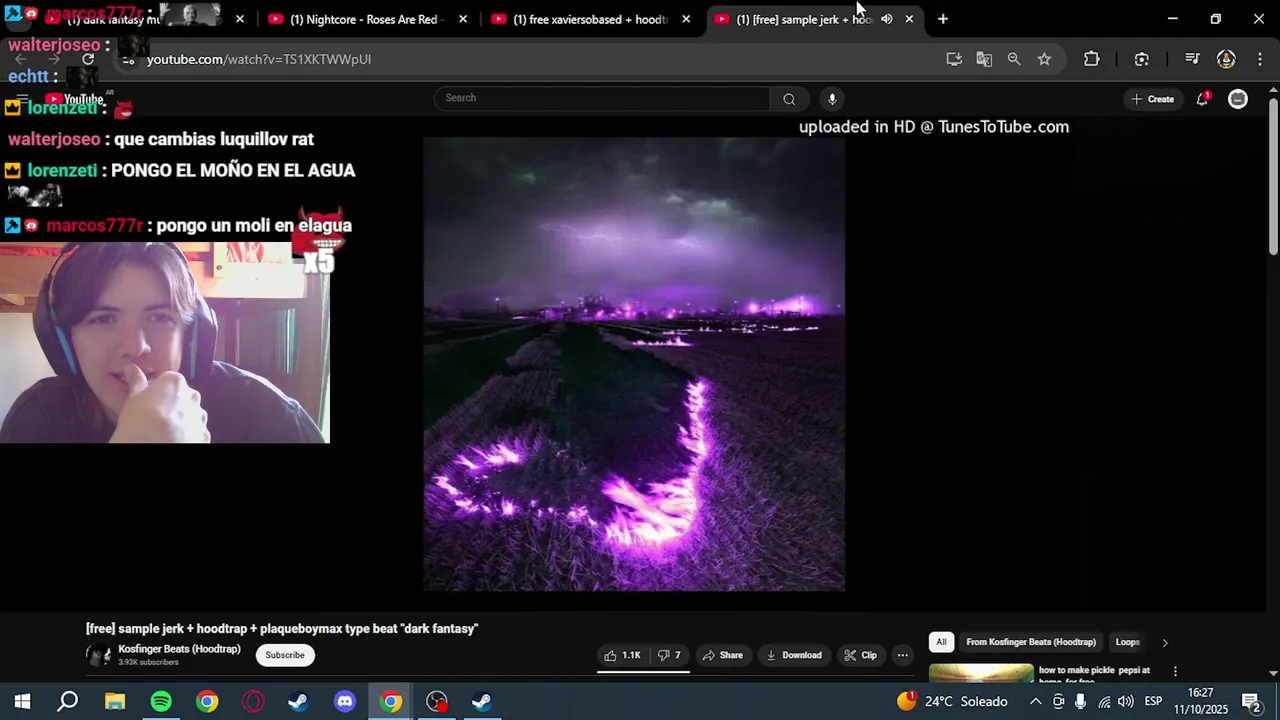The height and width of the screenshot is (720, 1280).
Task: Open Spotify from the taskbar
Action: (x=161, y=701)
